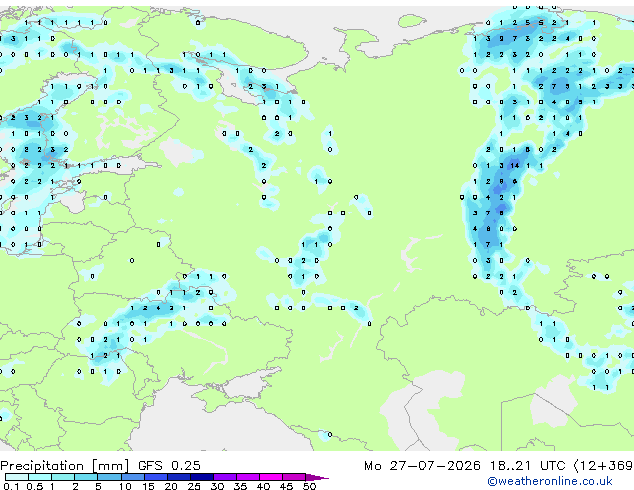634x490 pixels.
Task: Click the 30–35 mm purple legend swatch
Action: click(x=224, y=477)
